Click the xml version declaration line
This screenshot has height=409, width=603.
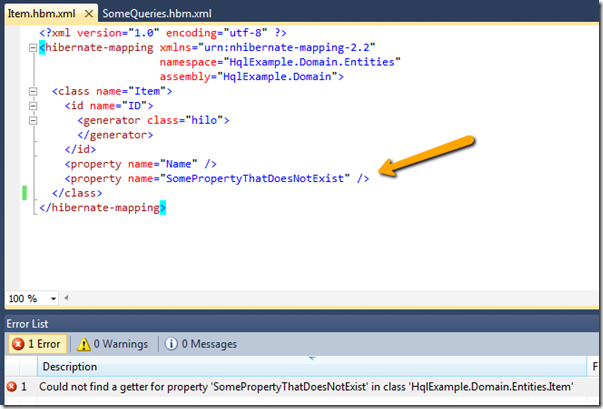163,33
